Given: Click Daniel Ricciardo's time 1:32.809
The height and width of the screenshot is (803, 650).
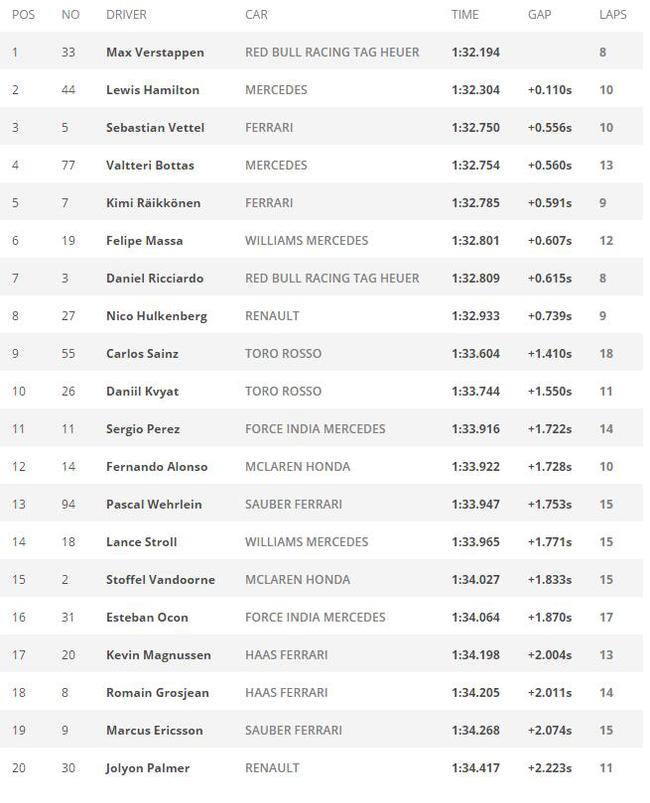Looking at the screenshot, I should click(475, 278).
